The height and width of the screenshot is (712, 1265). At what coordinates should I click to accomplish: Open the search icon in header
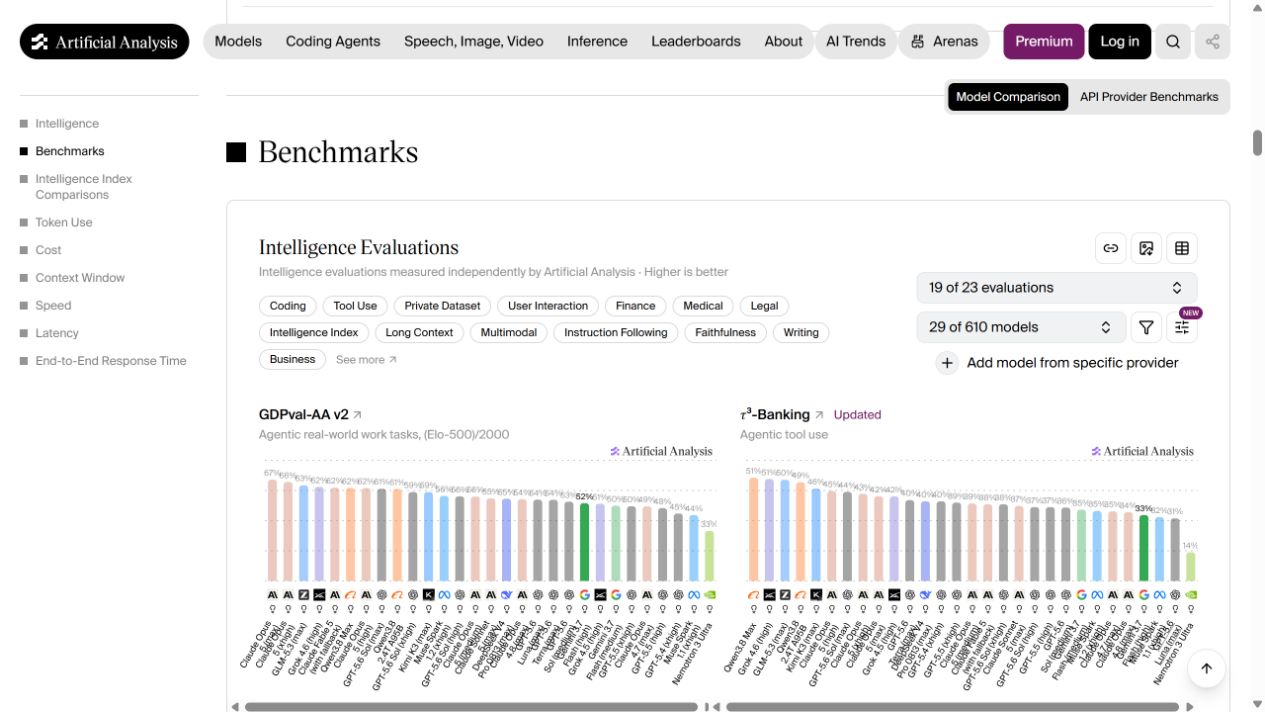(1173, 42)
